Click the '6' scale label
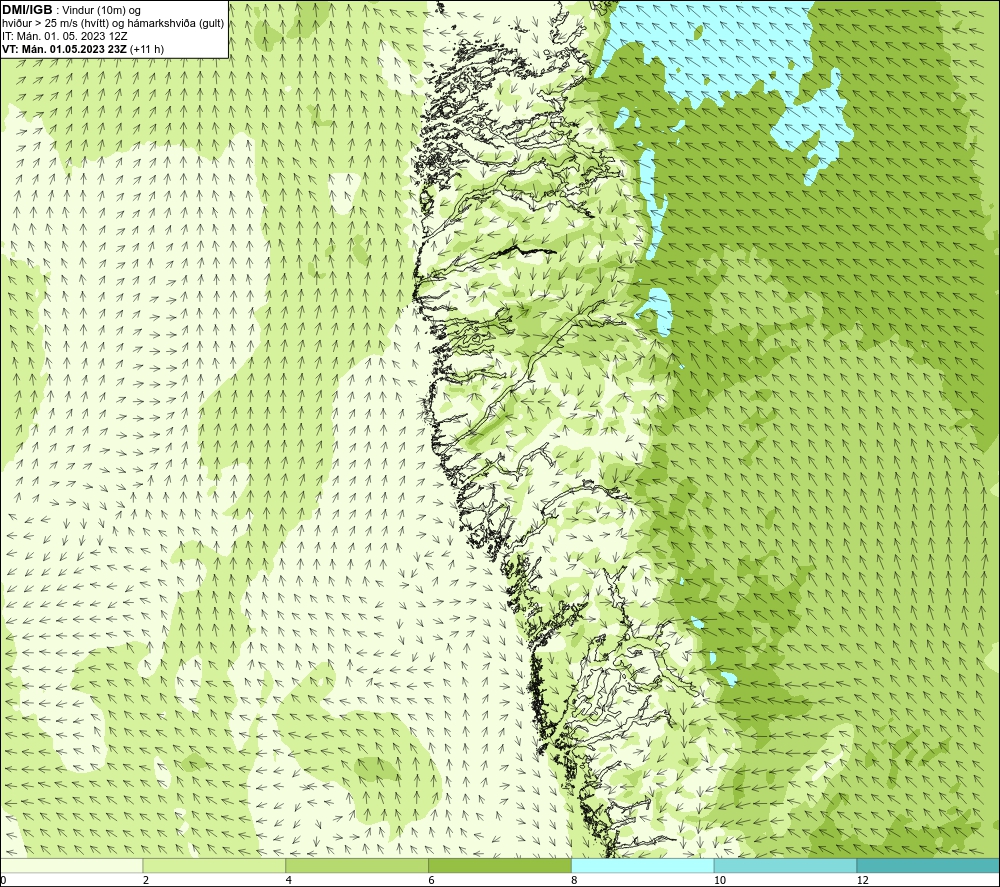This screenshot has width=1000, height=887. pos(432,880)
